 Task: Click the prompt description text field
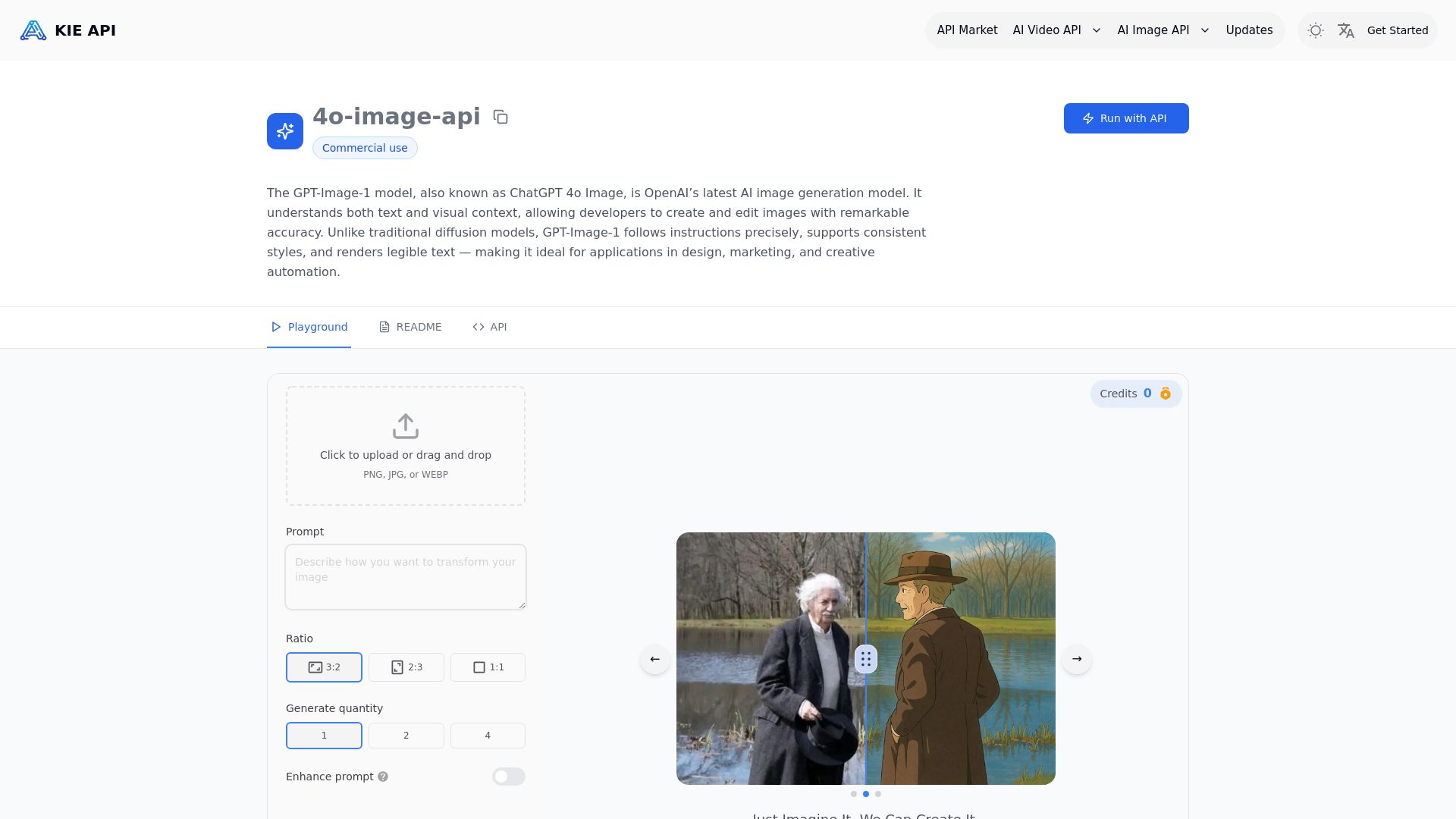(x=406, y=576)
